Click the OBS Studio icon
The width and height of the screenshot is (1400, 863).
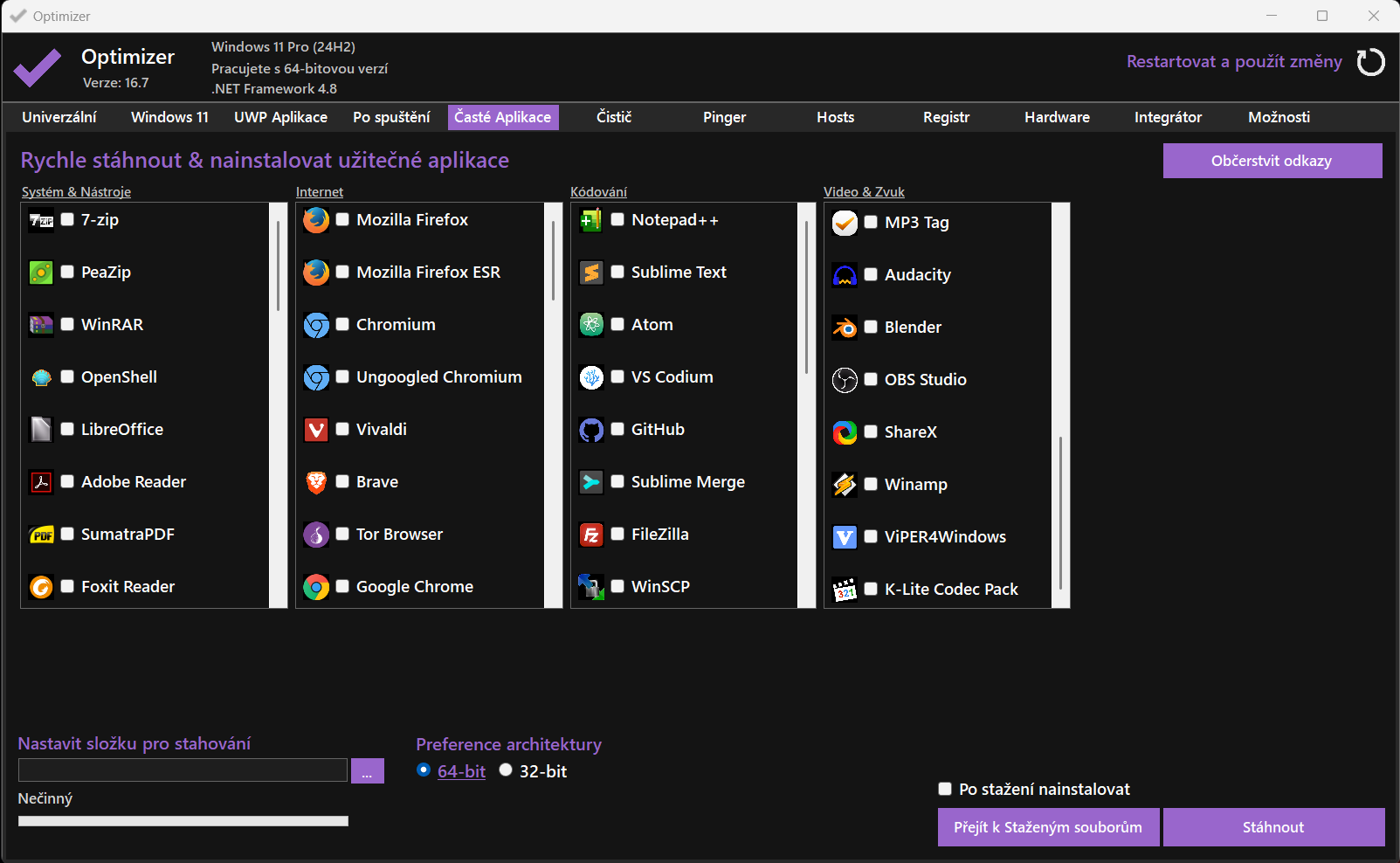coord(845,380)
